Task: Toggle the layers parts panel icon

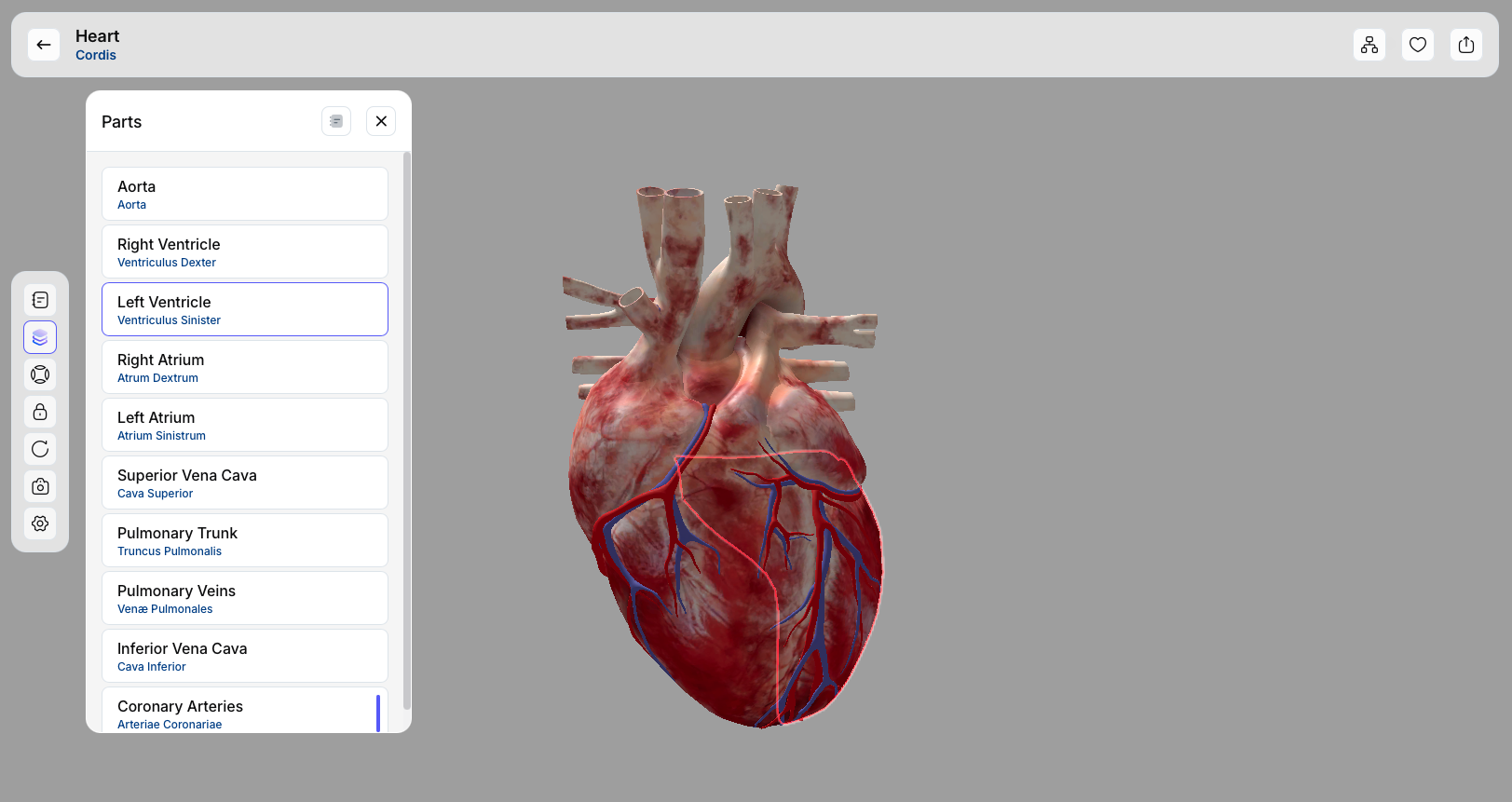Action: (x=40, y=337)
